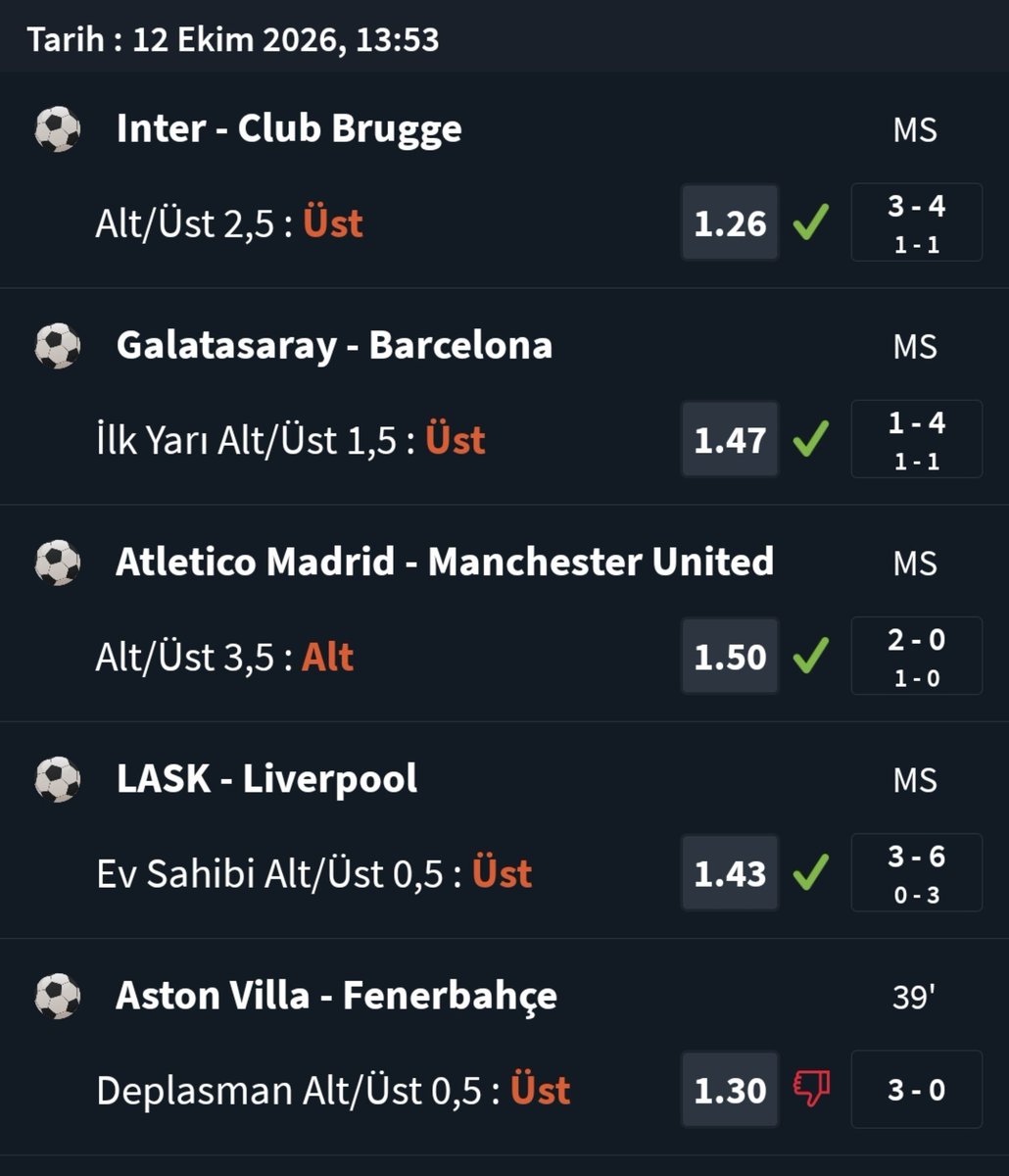Click the soccer ball beside Aston Villa - Fenerbahçe
Image resolution: width=1009 pixels, height=1176 pixels.
pos(58,996)
